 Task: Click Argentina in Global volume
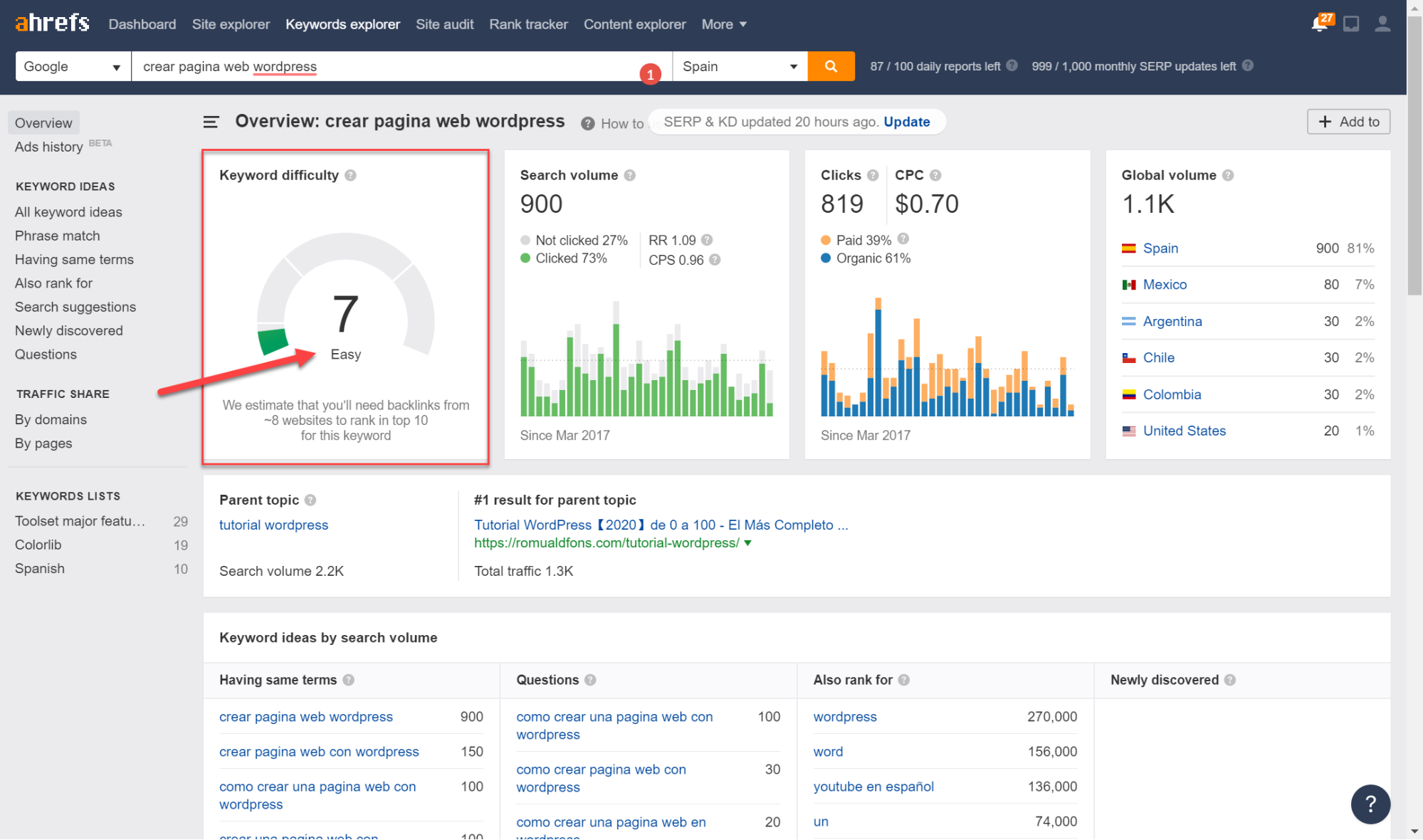pos(1172,322)
